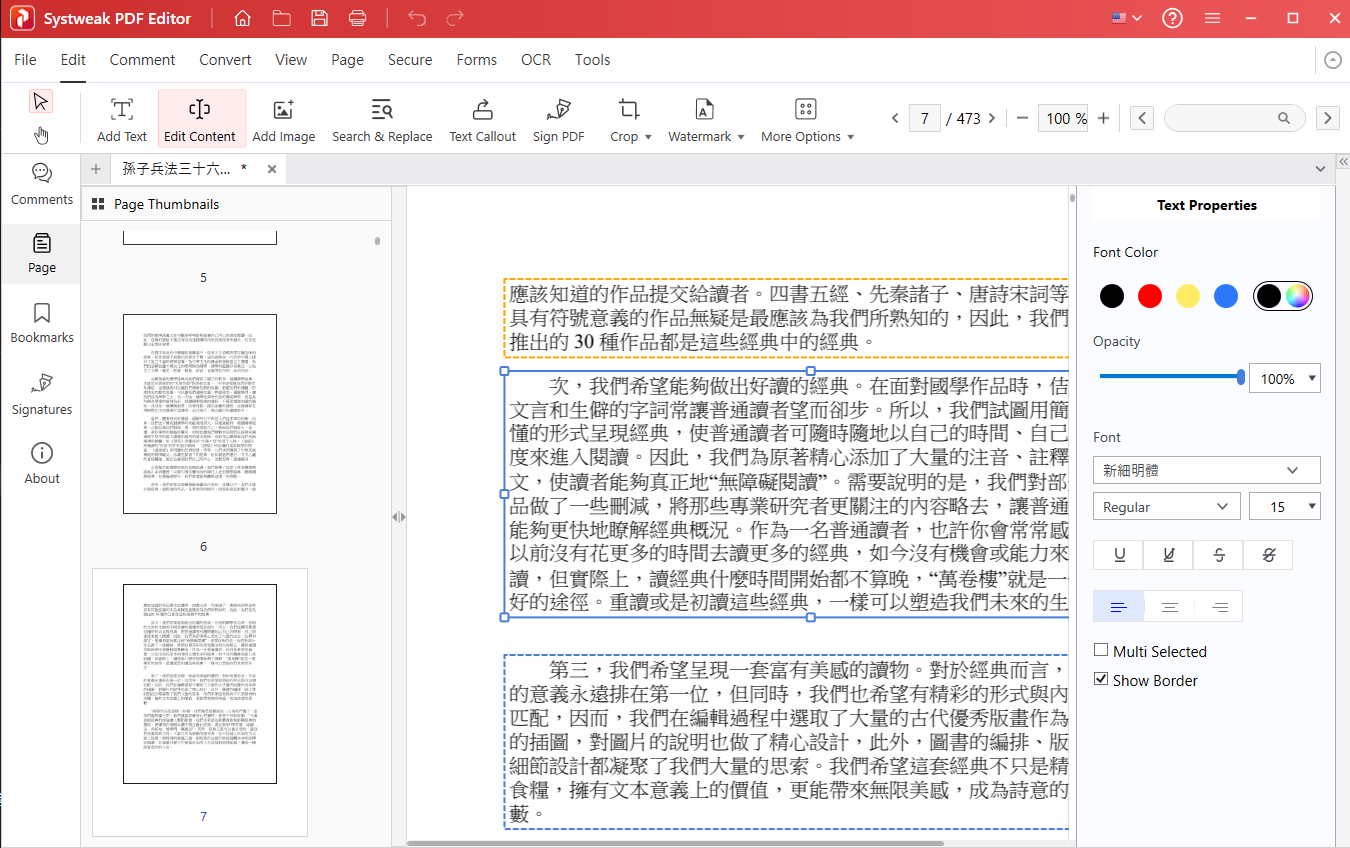1350x848 pixels.
Task: Uncheck the Show Border checkbox
Action: [x=1101, y=679]
